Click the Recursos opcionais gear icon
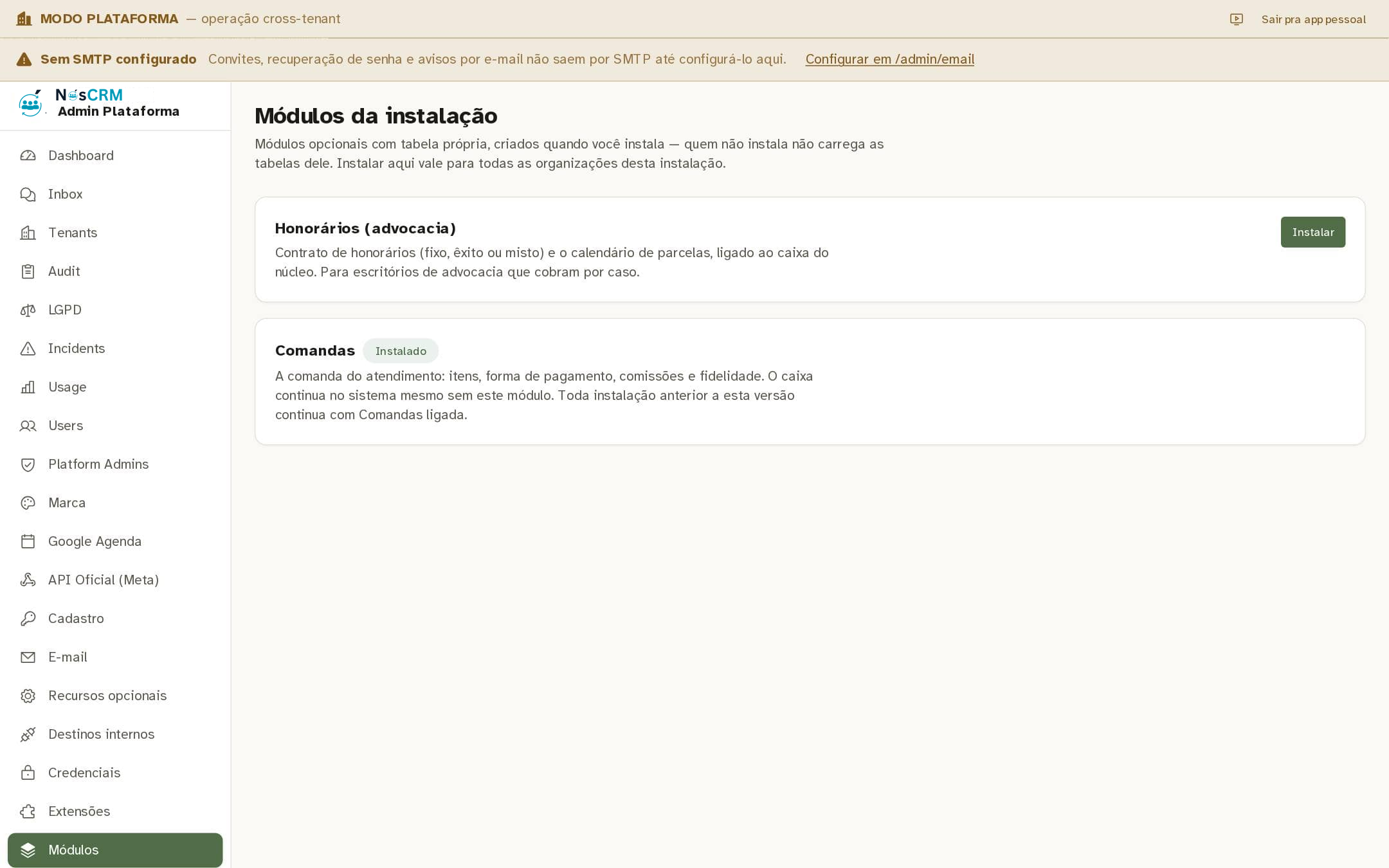1389x868 pixels. click(28, 696)
